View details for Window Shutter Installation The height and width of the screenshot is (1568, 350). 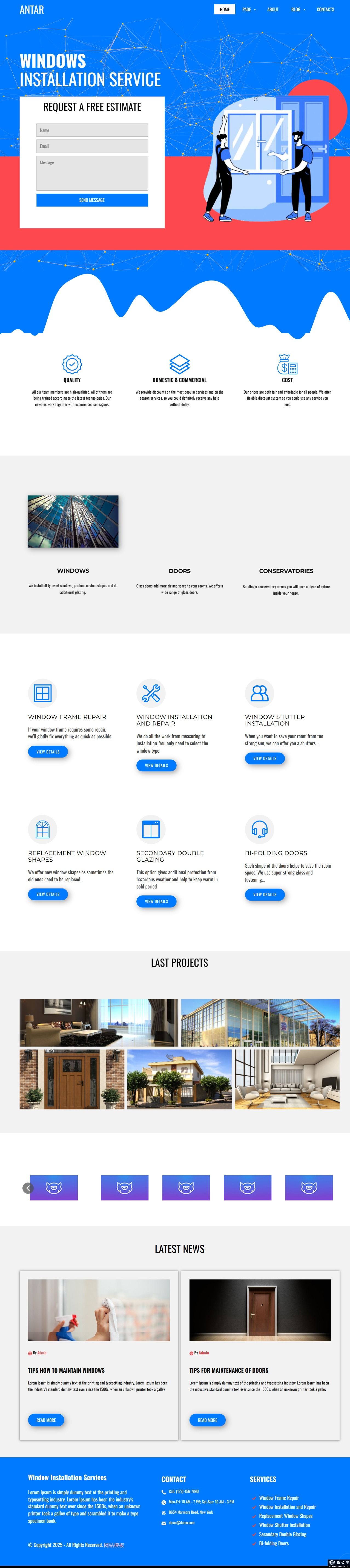[265, 758]
